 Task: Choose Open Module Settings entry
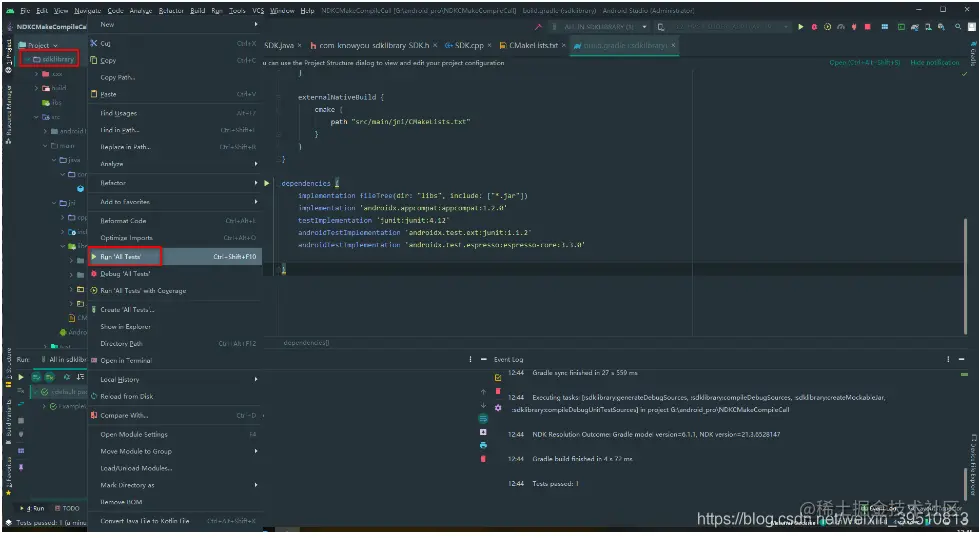coord(175,434)
